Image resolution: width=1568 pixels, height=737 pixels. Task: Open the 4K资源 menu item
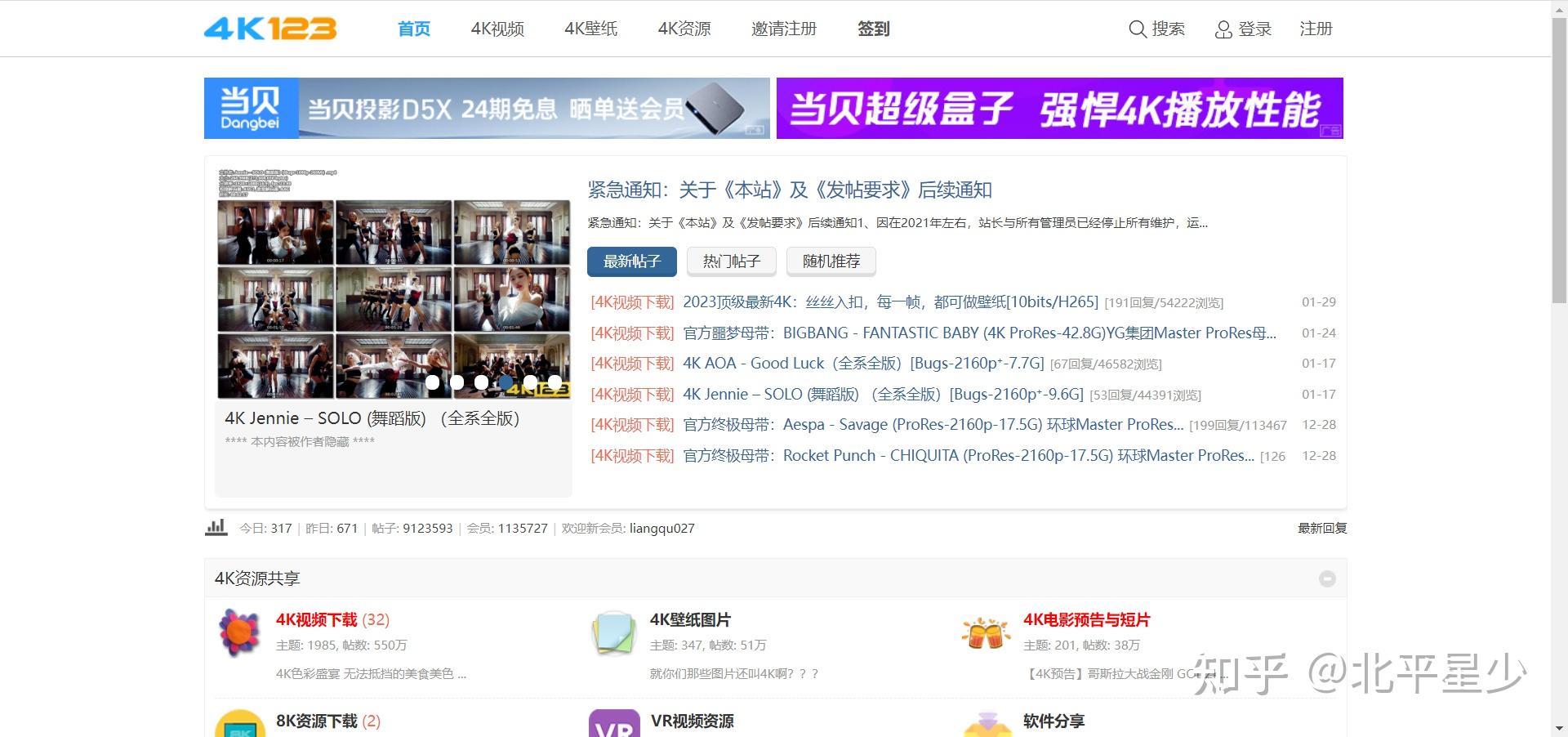click(x=684, y=29)
